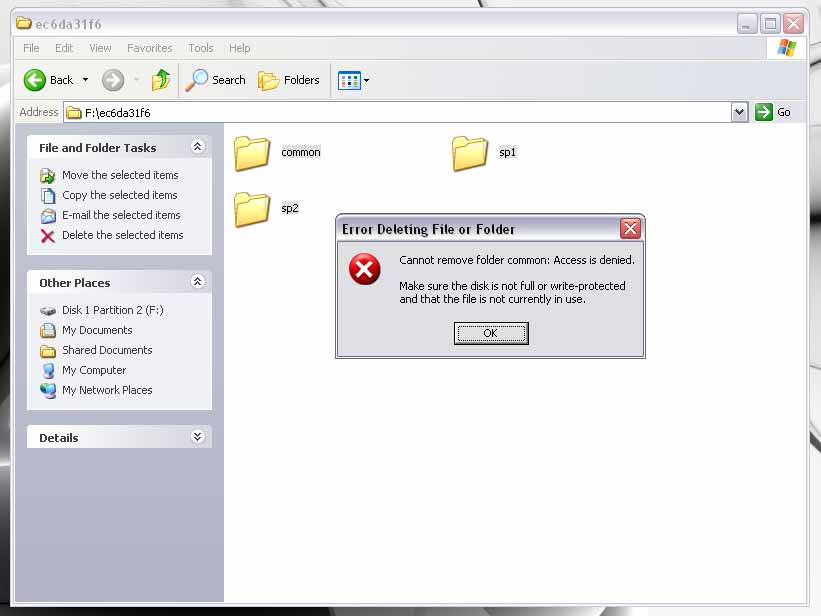Click the window title folder icon
Viewport: 821px width, 616px height.
click(x=24, y=24)
